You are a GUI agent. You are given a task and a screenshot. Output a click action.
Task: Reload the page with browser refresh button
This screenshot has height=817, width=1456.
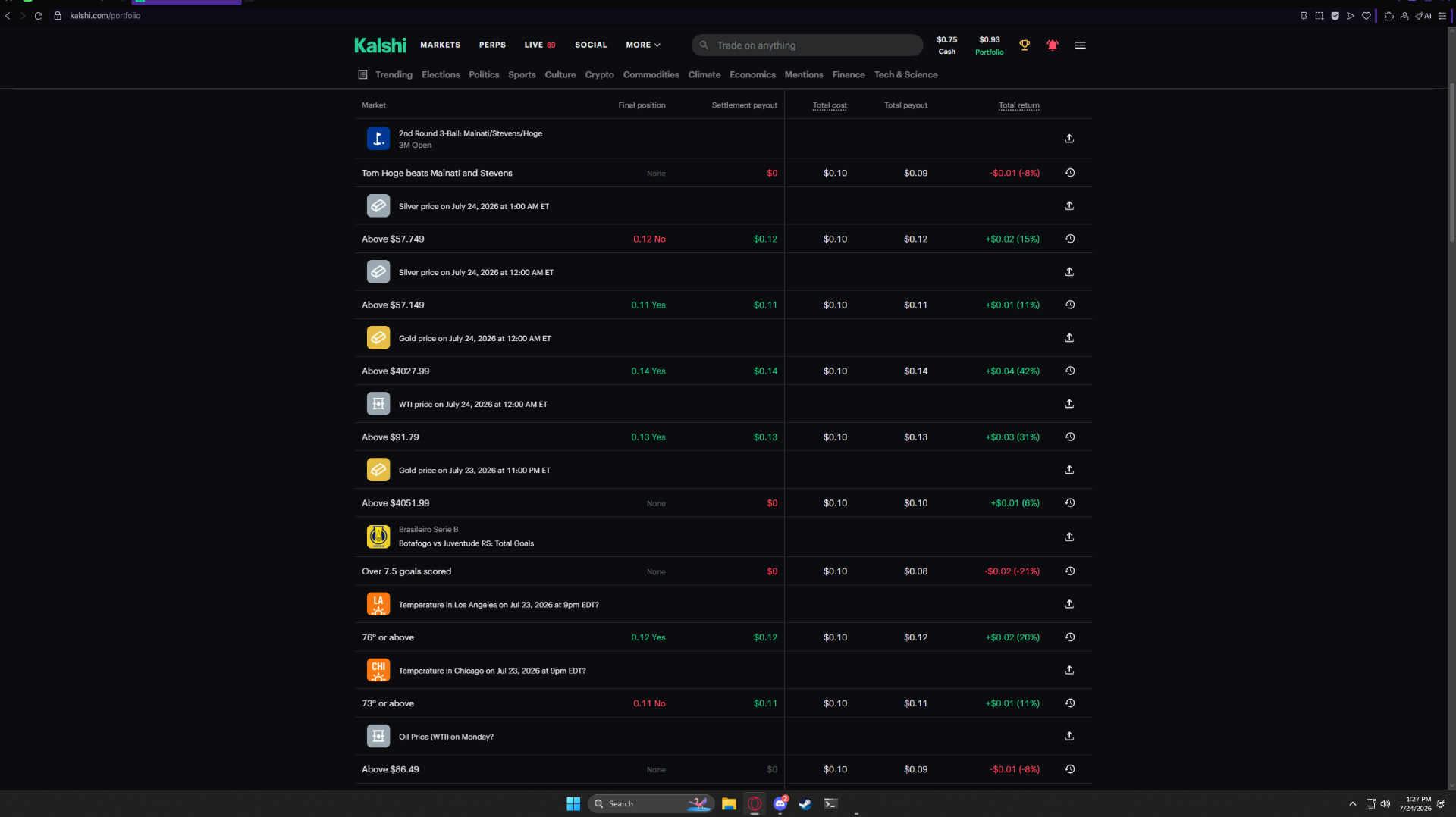pyautogui.click(x=38, y=16)
